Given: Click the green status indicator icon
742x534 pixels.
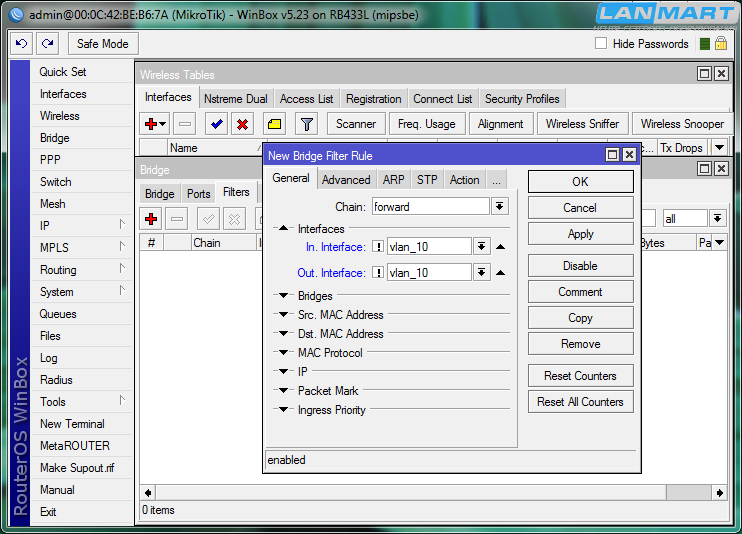Looking at the screenshot, I should [705, 44].
